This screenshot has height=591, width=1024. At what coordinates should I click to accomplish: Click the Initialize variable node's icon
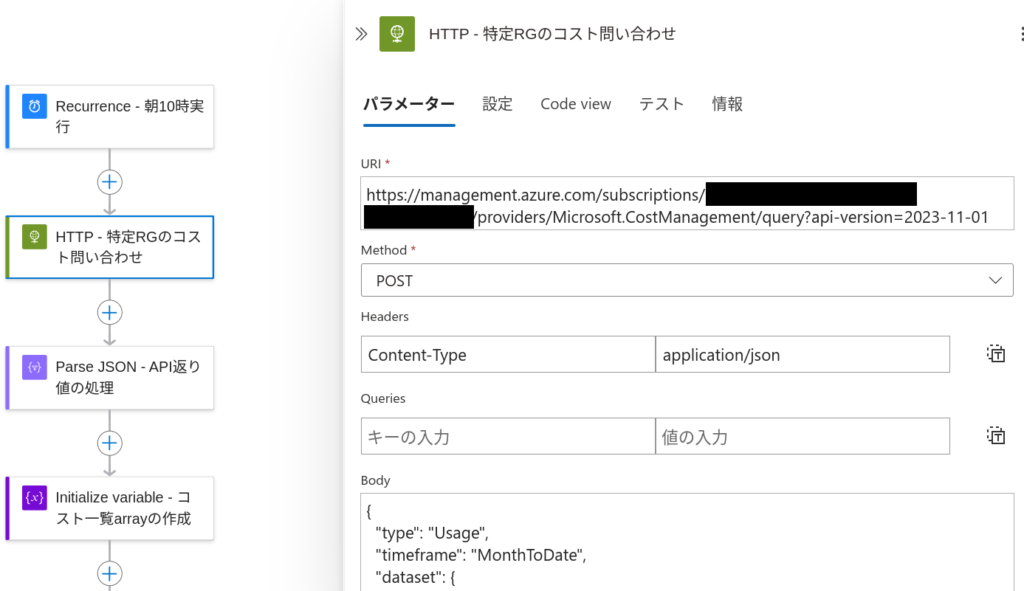[35, 498]
